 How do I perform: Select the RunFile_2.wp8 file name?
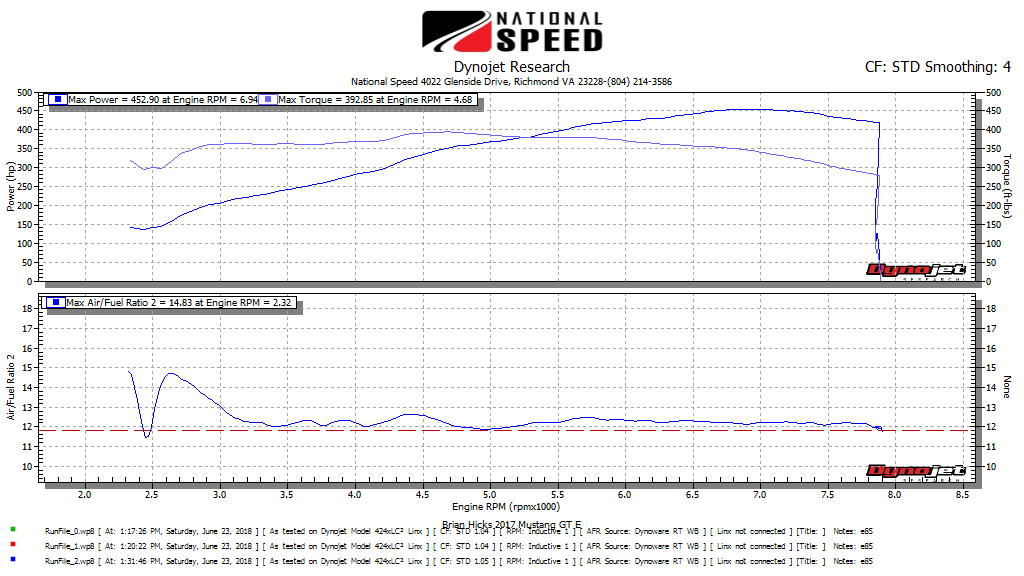(69, 562)
